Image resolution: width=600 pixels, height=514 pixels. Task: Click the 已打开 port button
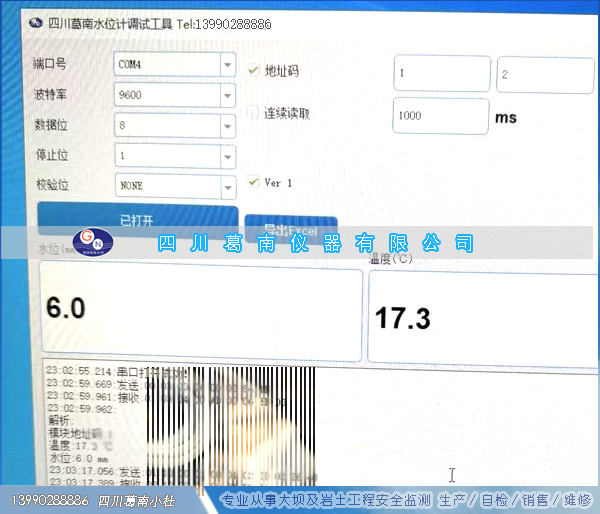click(138, 219)
